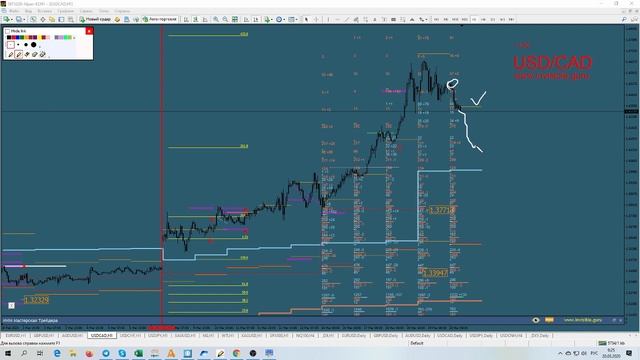Switch to the EURUSD,H1 chart tab

point(16,336)
